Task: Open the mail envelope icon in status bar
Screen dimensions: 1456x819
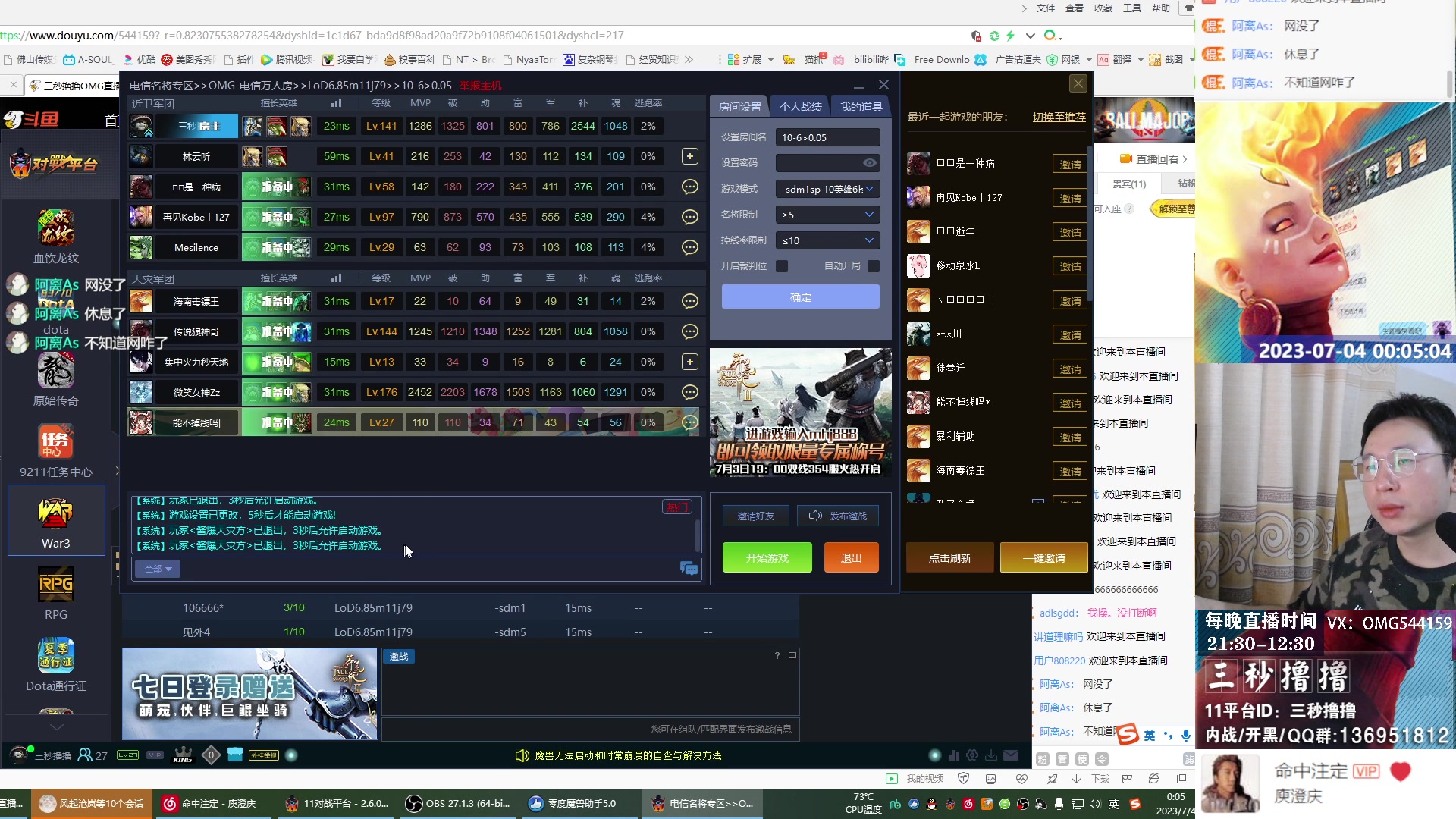Action: tap(1011, 755)
